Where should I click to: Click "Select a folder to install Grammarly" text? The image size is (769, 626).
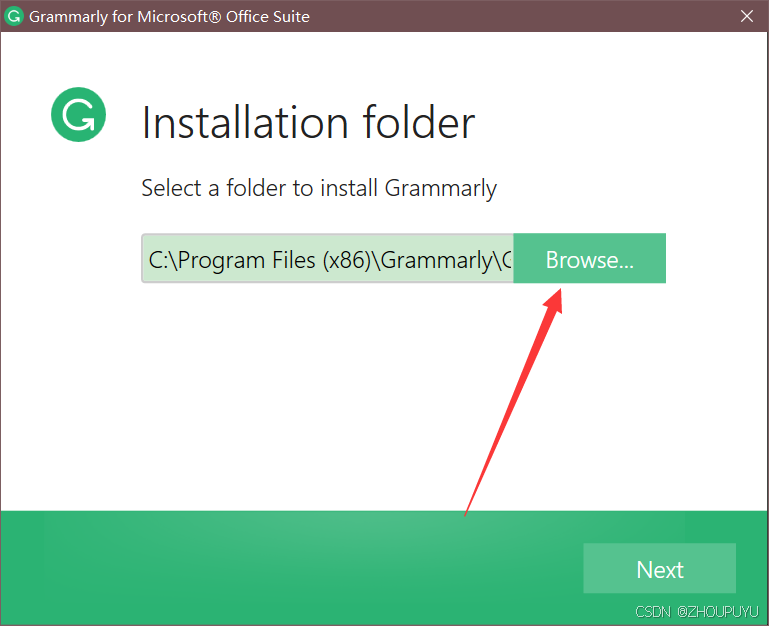click(x=319, y=188)
